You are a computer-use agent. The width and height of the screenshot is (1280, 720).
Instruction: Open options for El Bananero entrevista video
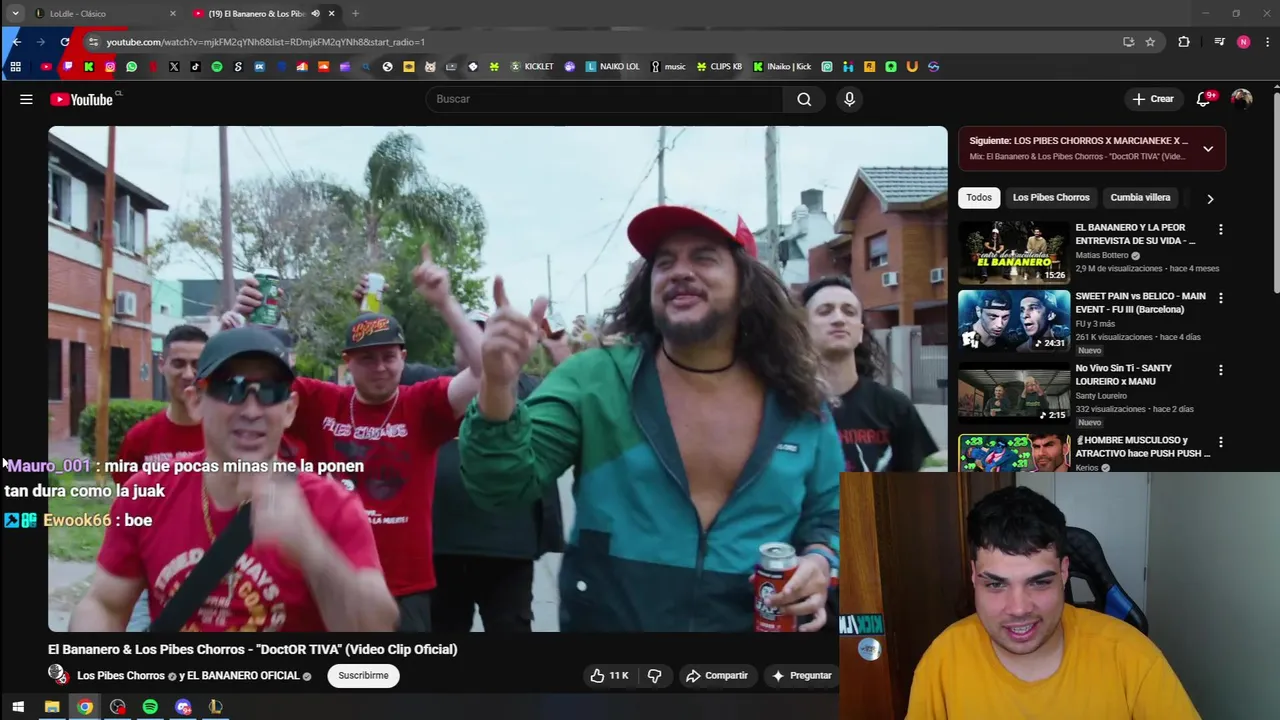point(1220,230)
